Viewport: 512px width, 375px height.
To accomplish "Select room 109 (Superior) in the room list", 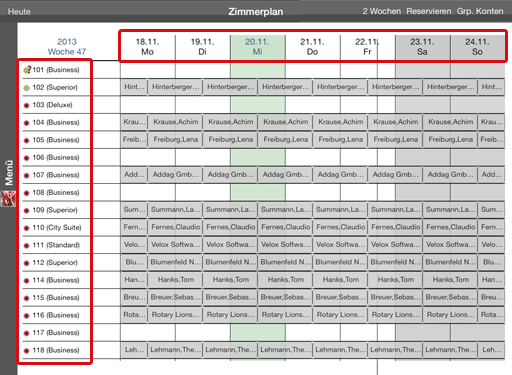I will pyautogui.click(x=56, y=210).
